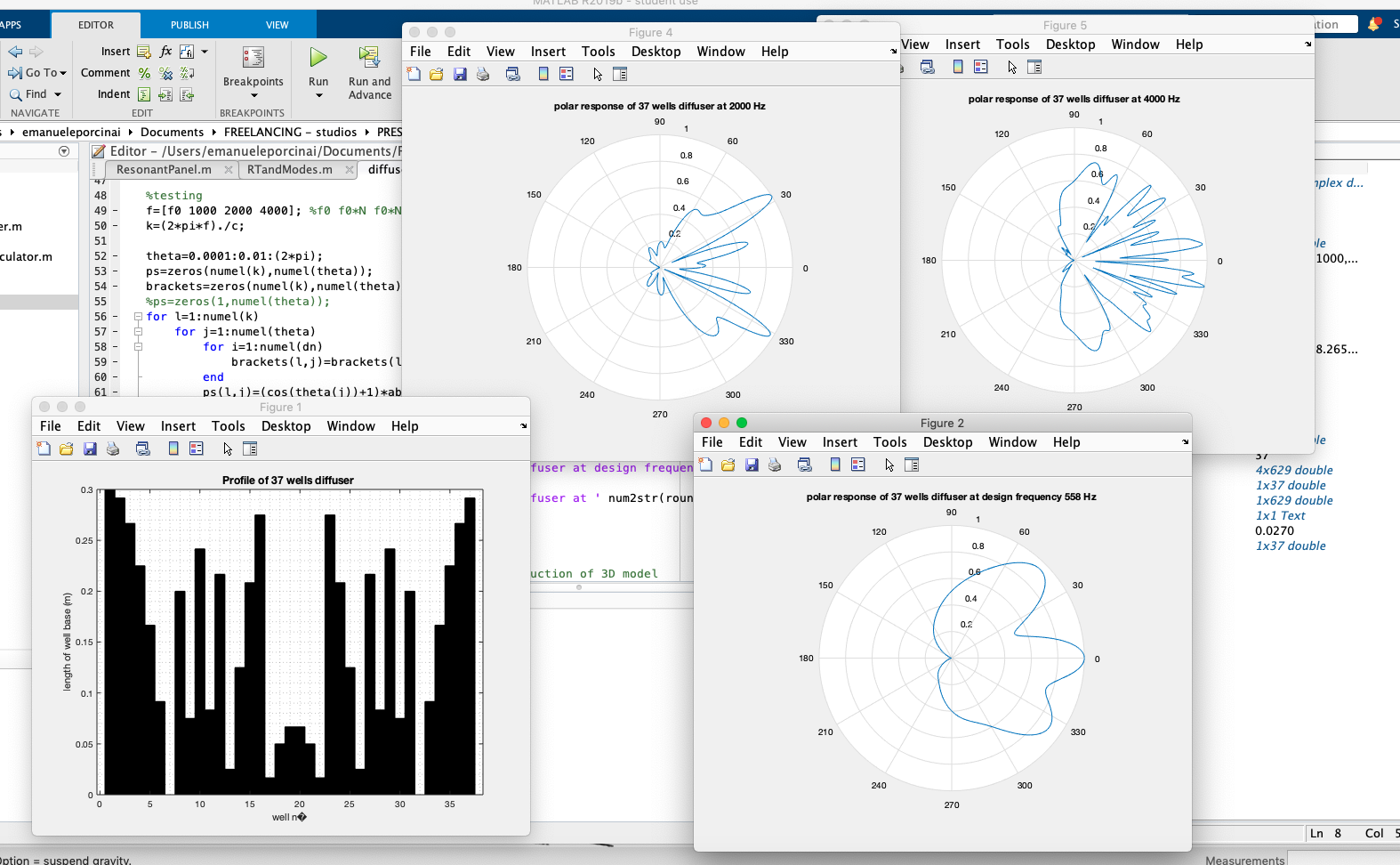The image size is (1400, 865).
Task: Collapse the for loop on line 56
Action: [138, 317]
